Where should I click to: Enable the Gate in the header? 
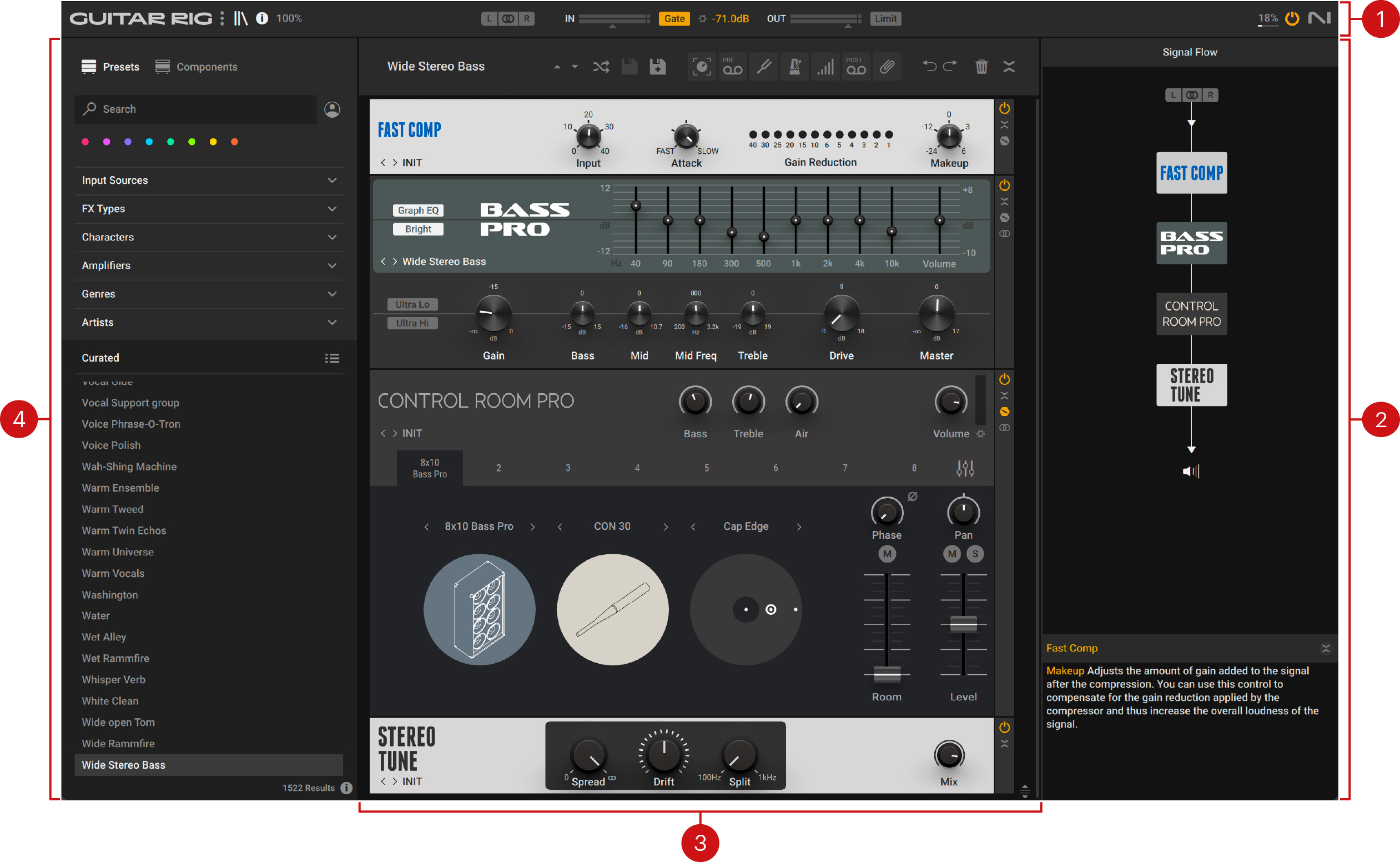point(674,18)
